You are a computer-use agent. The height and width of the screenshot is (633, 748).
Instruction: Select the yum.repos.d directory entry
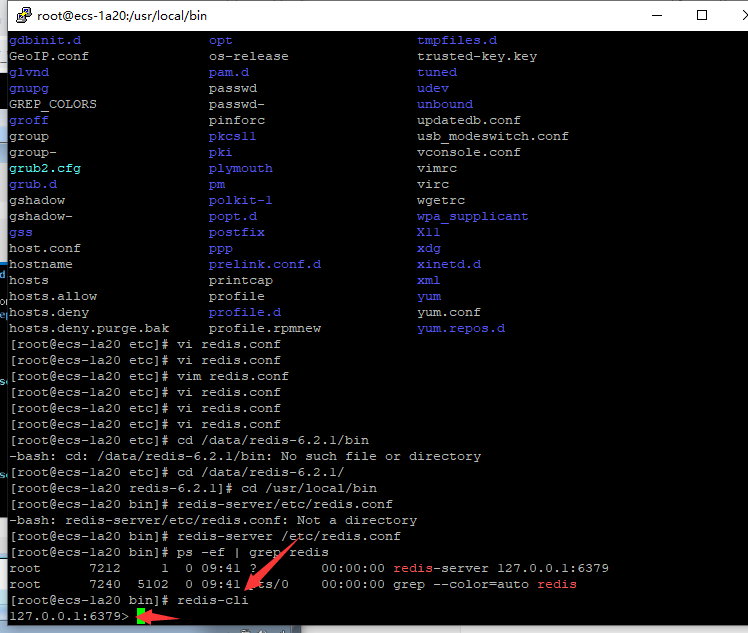[x=461, y=328]
